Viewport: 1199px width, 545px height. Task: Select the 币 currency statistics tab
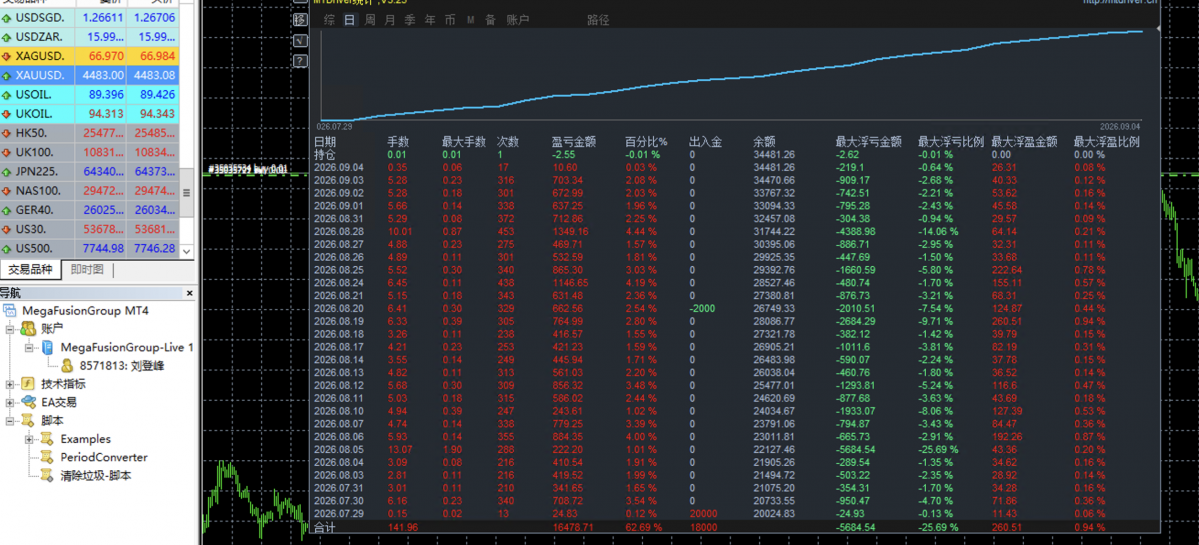tap(450, 21)
